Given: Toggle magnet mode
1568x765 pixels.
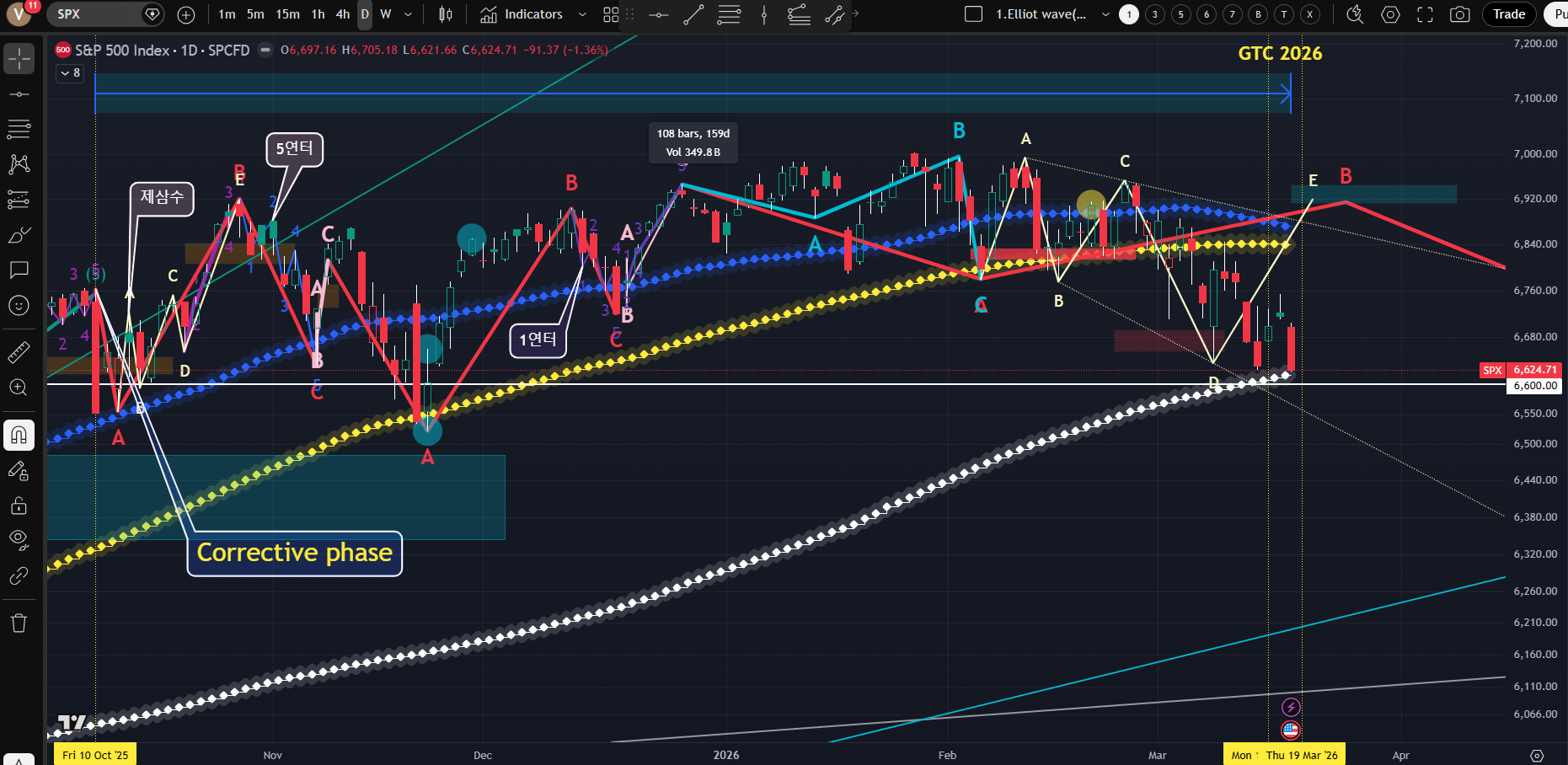Looking at the screenshot, I should click(x=19, y=436).
